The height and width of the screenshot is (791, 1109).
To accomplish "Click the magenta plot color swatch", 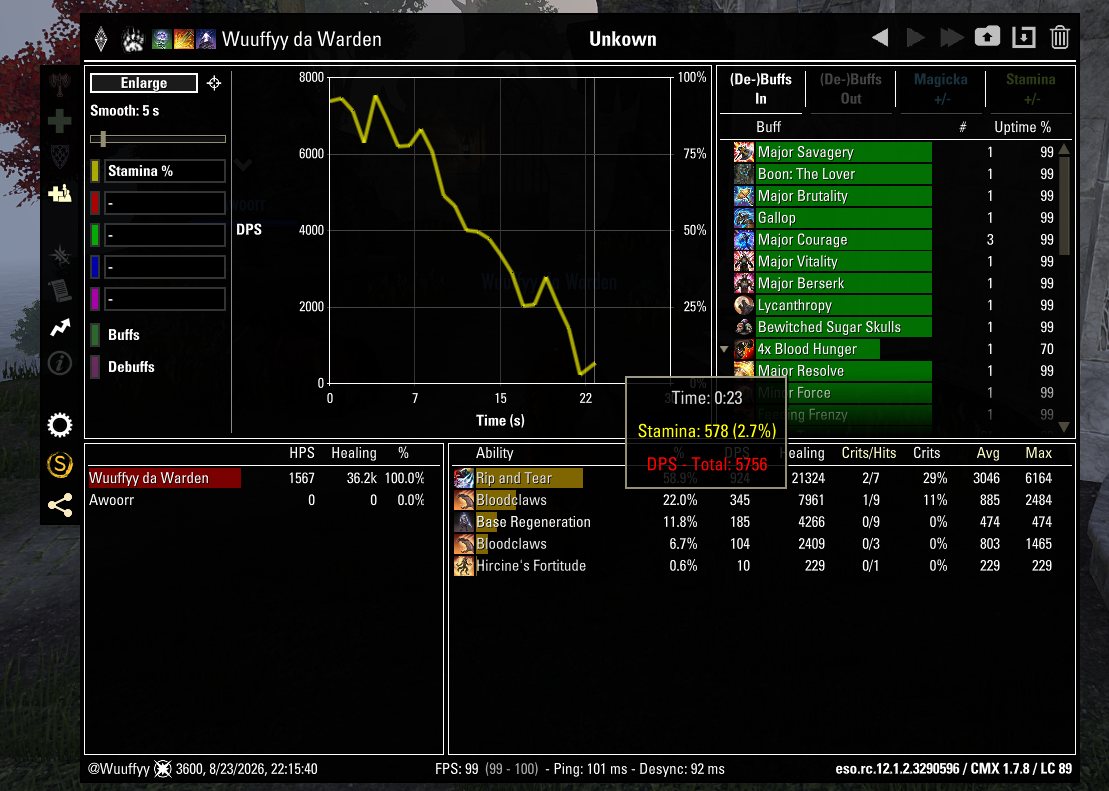I will click(95, 299).
